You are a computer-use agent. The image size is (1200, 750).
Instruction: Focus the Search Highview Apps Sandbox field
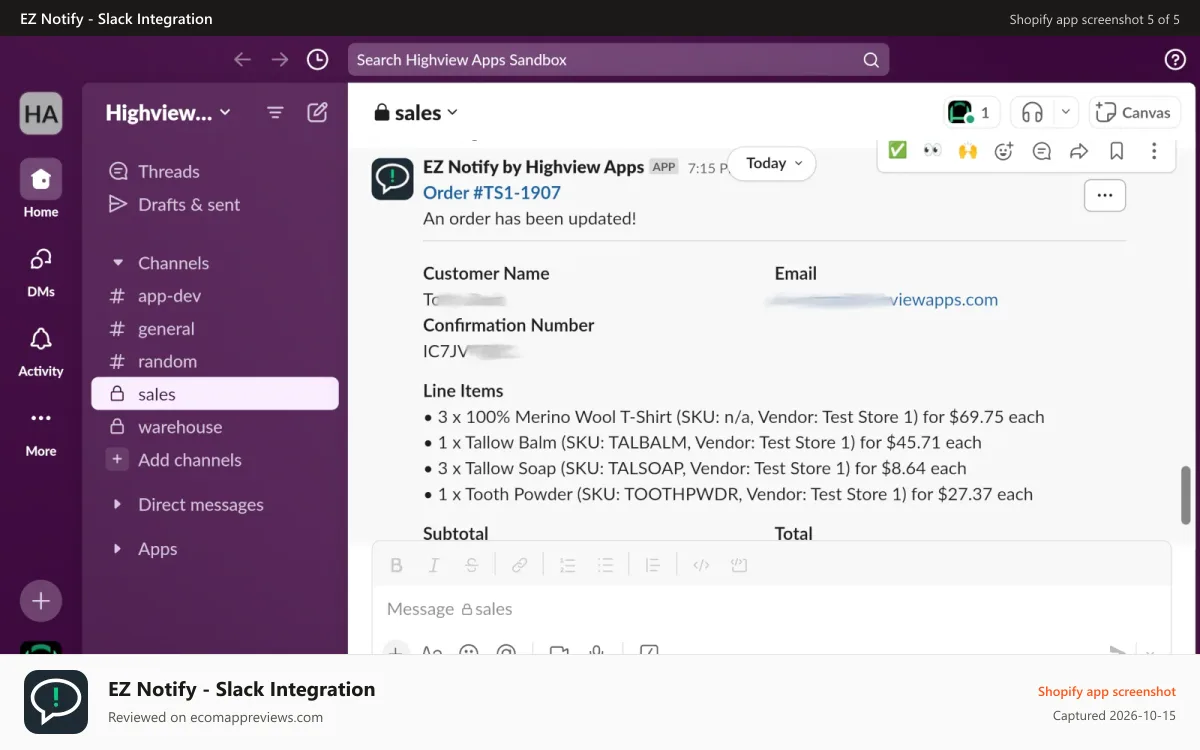pos(618,60)
